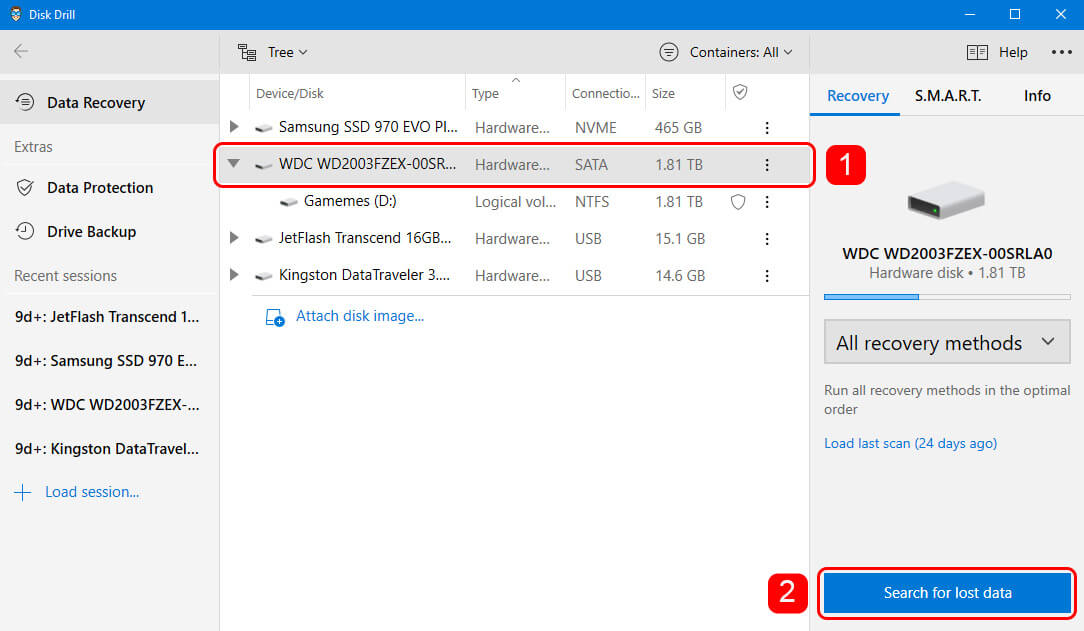The width and height of the screenshot is (1084, 631).
Task: Click the Attach disk image icon
Action: click(x=274, y=317)
